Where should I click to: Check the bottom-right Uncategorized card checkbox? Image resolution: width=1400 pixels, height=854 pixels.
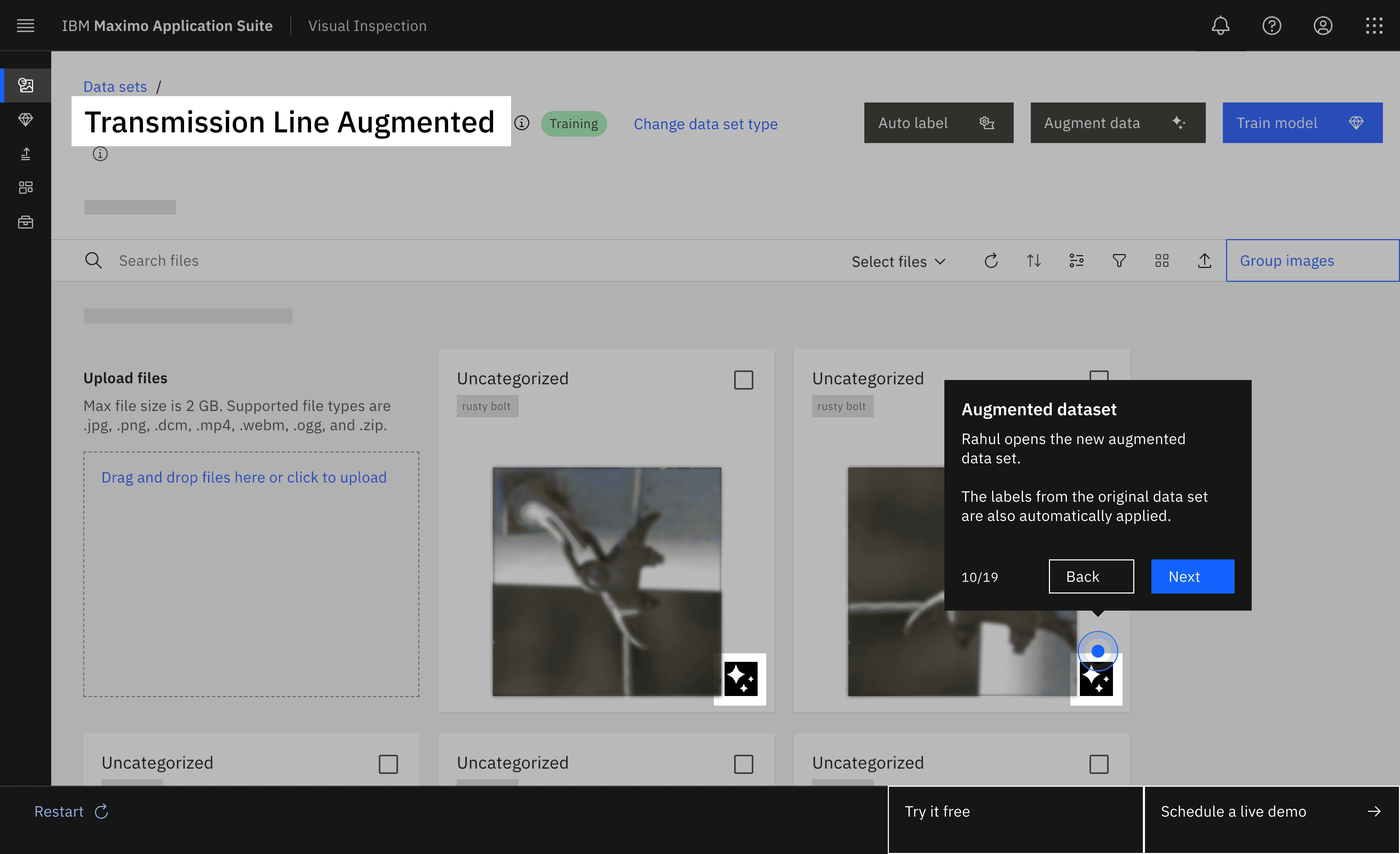[x=1098, y=764]
